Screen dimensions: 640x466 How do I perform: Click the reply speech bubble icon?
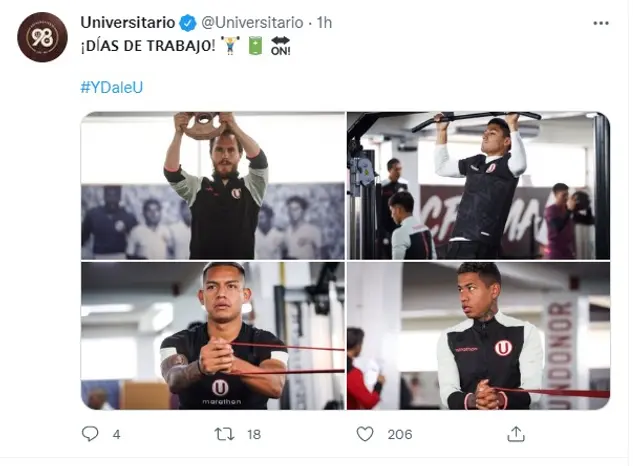pyautogui.click(x=90, y=434)
